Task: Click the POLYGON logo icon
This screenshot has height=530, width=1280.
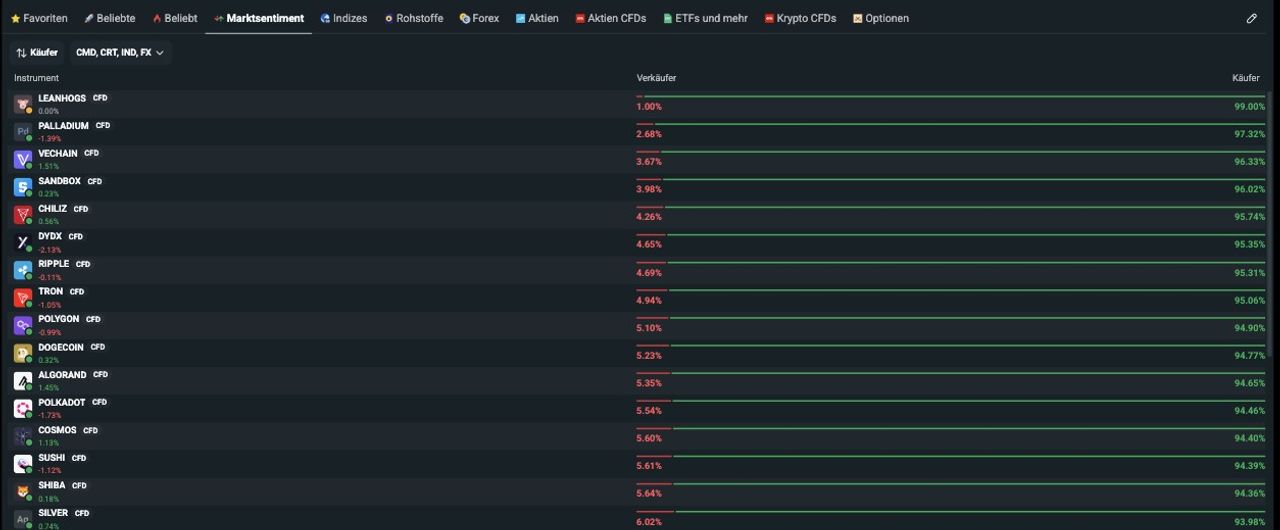Action: [x=23, y=325]
